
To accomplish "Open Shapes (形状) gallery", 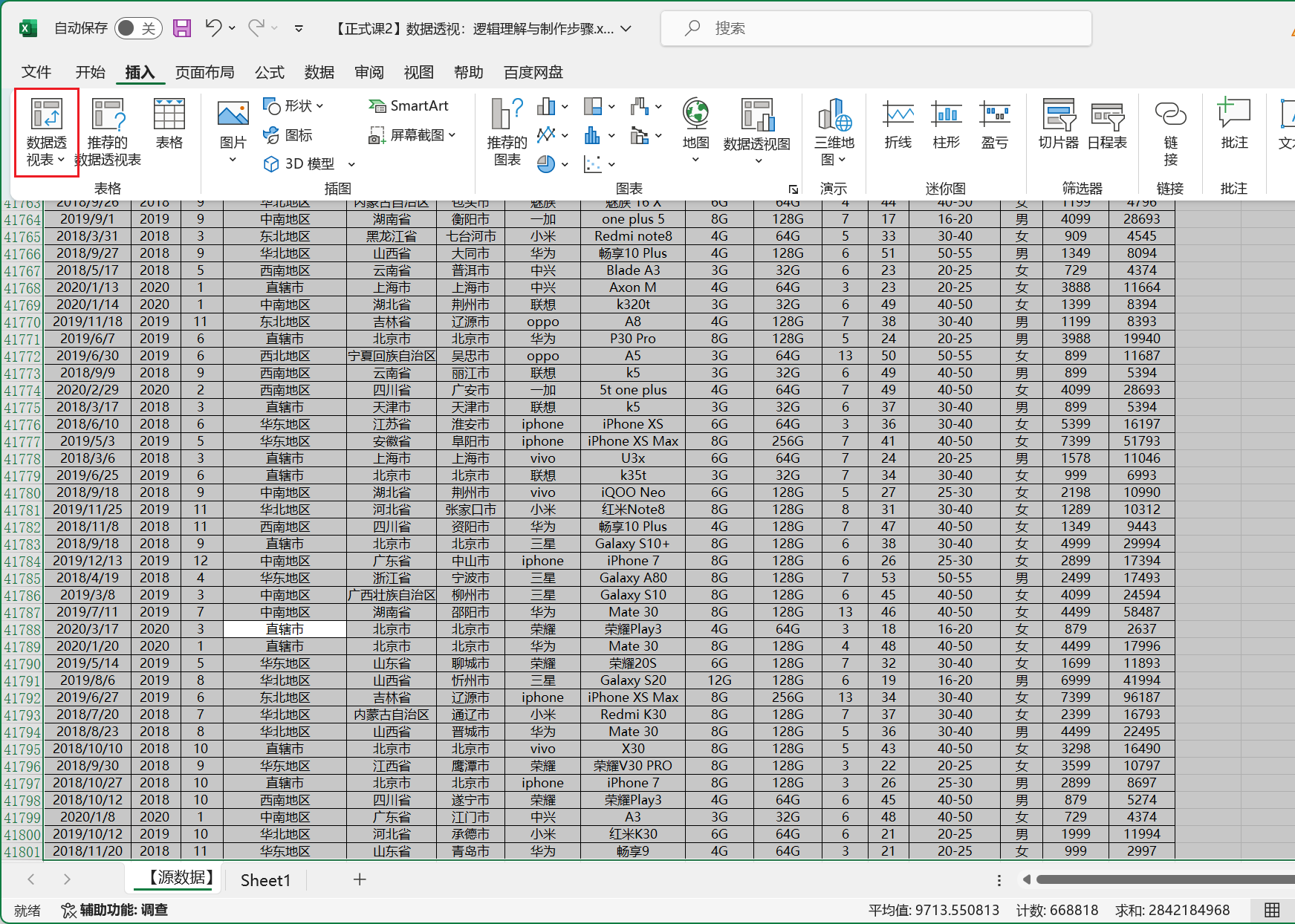I will 294,106.
